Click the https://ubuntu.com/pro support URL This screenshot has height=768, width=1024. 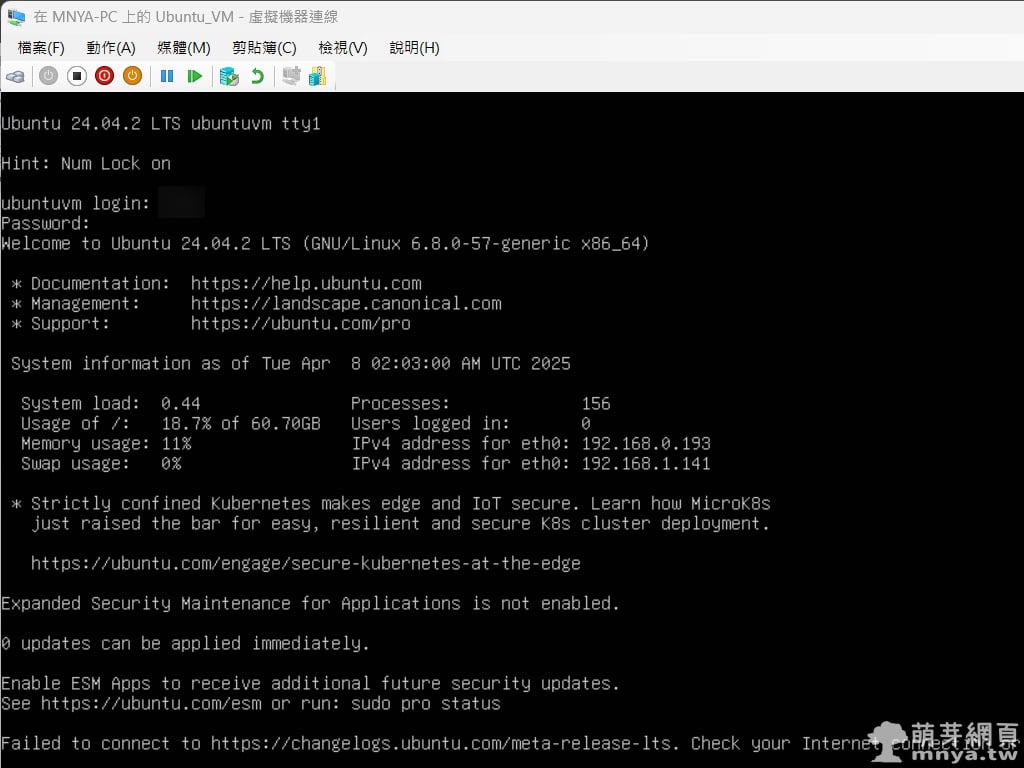pos(300,324)
